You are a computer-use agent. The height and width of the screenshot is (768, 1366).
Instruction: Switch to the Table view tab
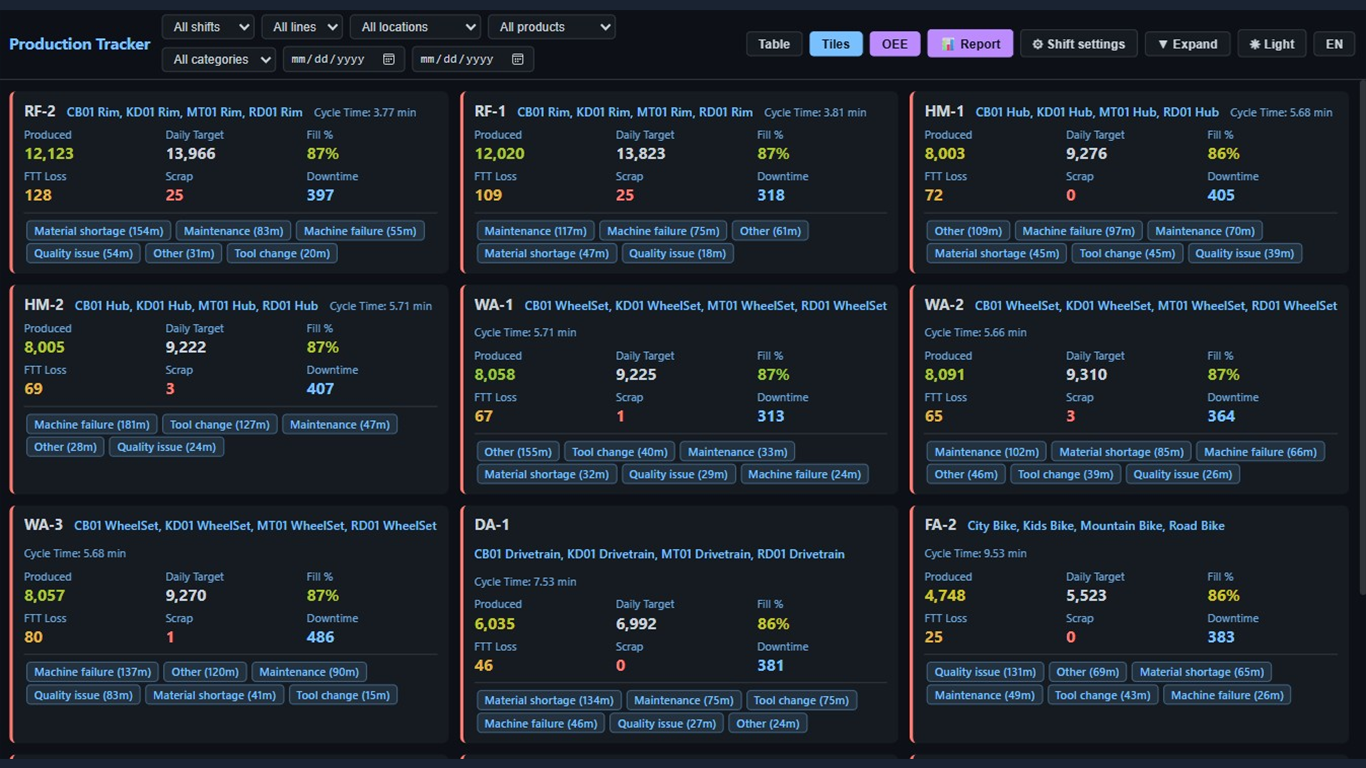click(774, 44)
